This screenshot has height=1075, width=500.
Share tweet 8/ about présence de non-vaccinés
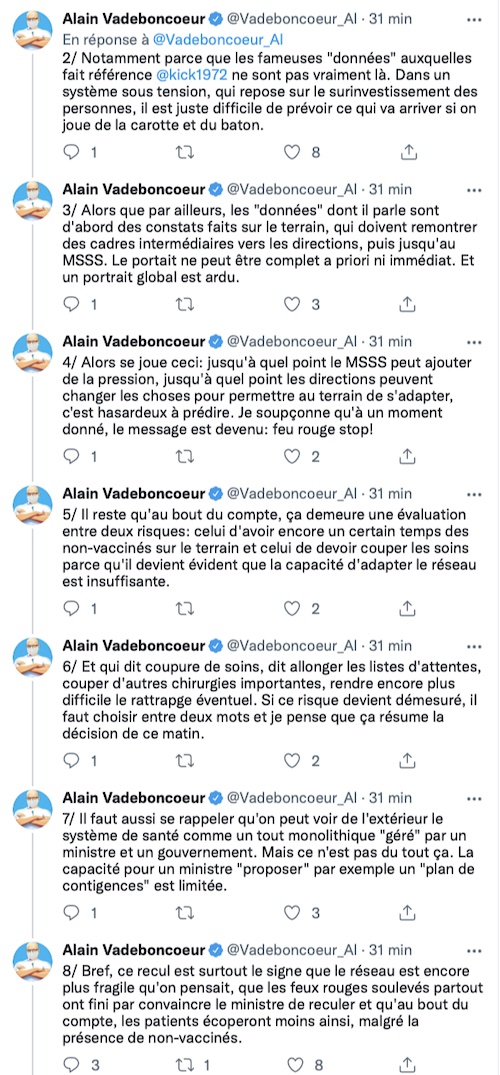tap(407, 1065)
